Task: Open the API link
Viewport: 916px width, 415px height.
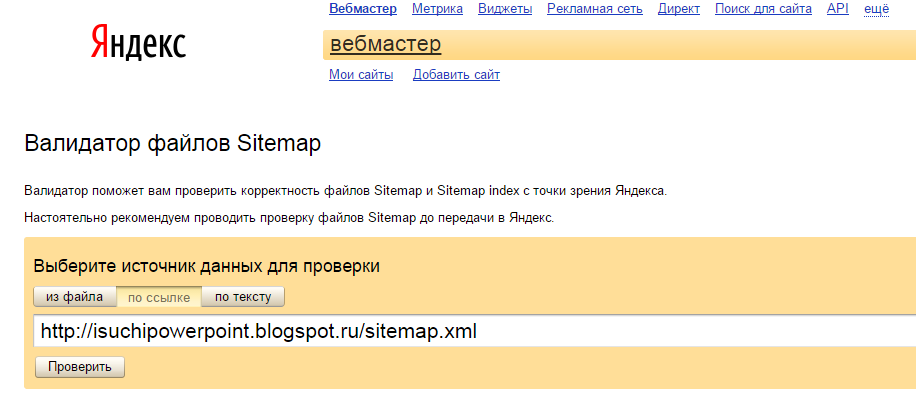Action: tap(838, 9)
